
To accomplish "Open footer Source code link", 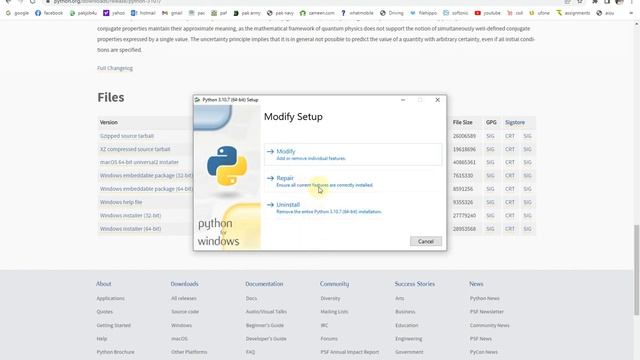I will 185,311.
